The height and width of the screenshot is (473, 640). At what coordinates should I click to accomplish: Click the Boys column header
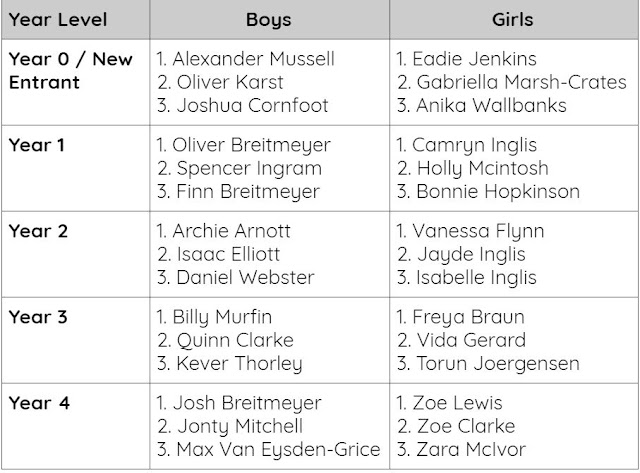267,20
